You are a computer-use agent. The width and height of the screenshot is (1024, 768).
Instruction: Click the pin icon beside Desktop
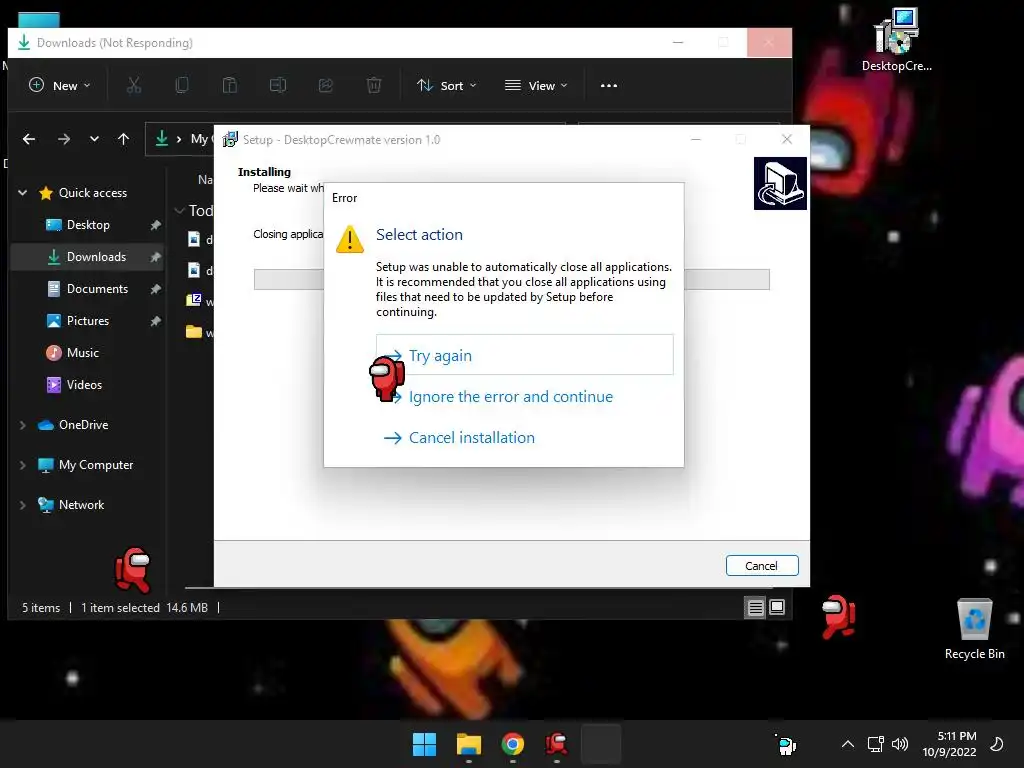point(155,225)
